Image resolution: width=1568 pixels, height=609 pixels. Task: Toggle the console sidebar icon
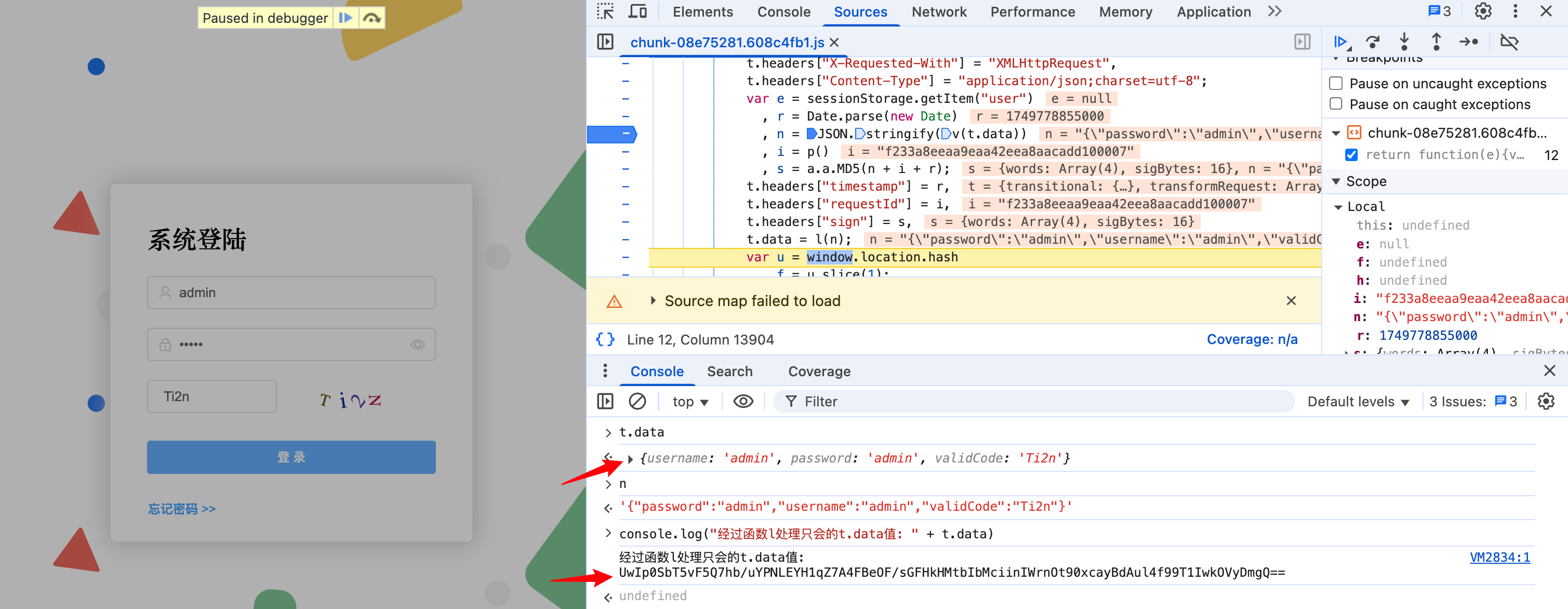coord(605,401)
